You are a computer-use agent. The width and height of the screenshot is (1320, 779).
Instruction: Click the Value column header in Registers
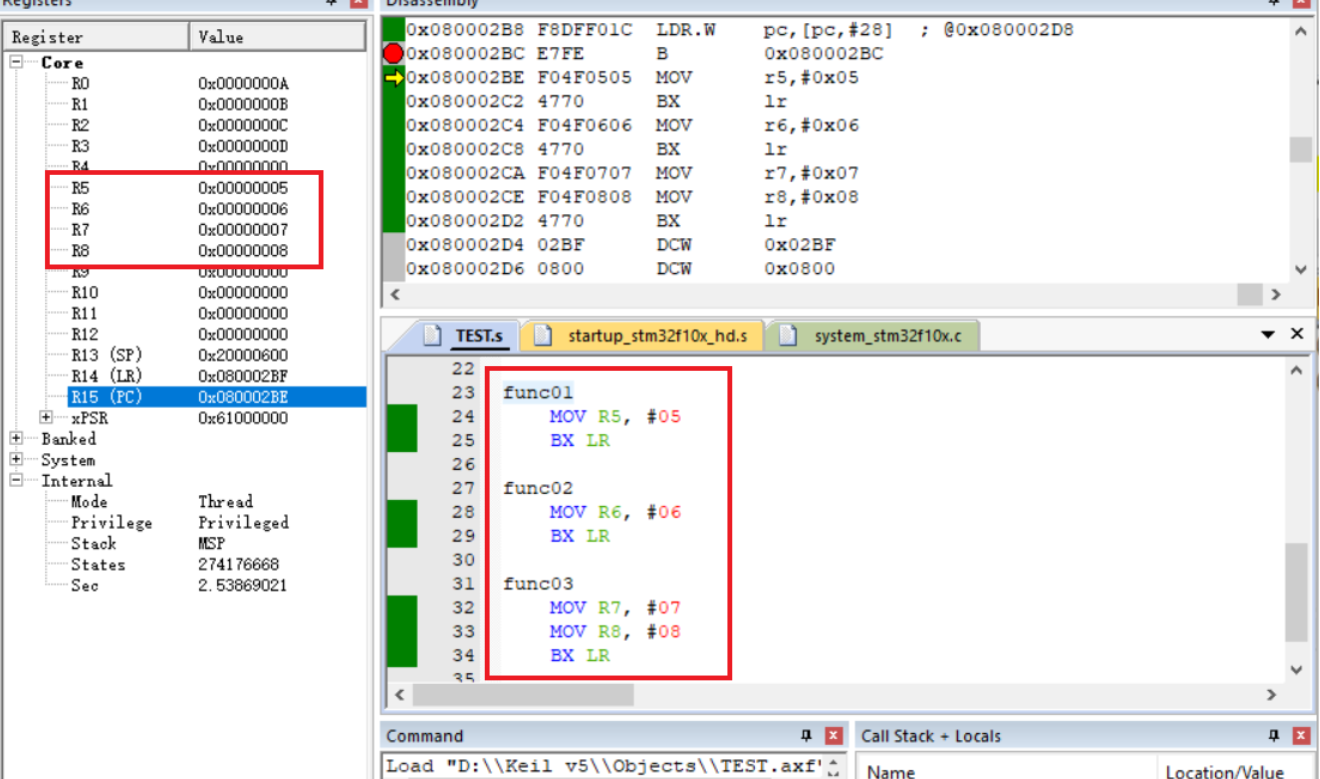[x=278, y=37]
